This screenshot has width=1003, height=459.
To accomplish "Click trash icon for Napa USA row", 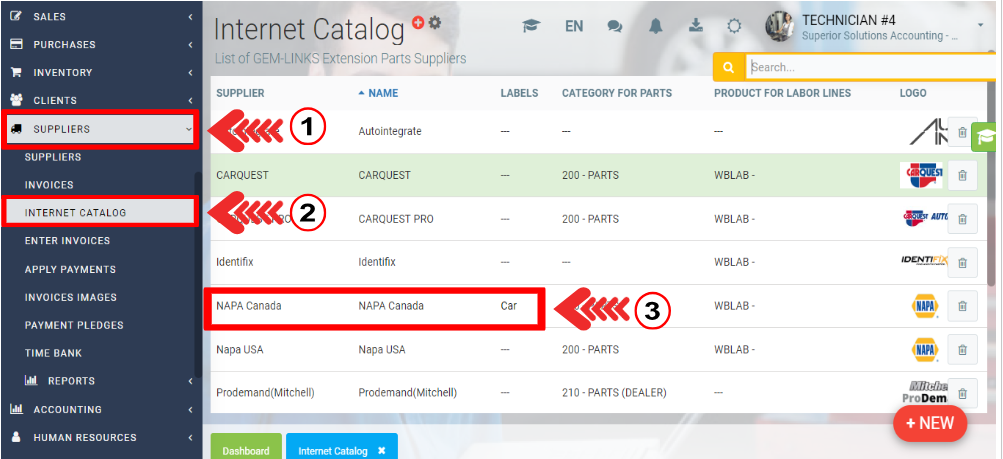I will pyautogui.click(x=962, y=350).
